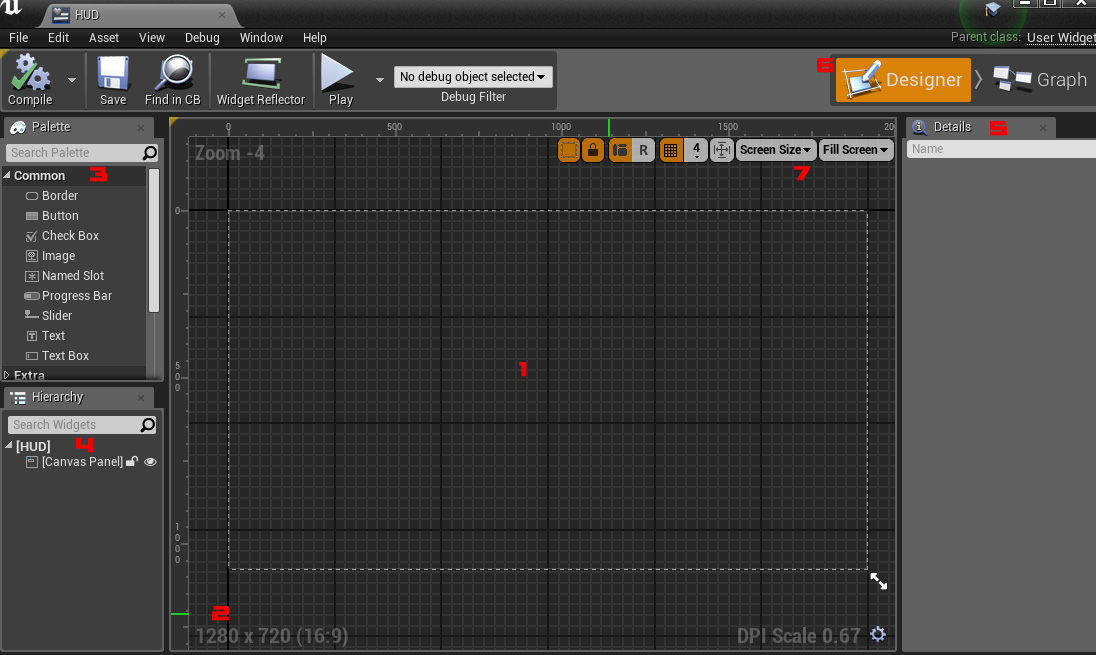
Task: Open the Screen Size dropdown
Action: 776,150
